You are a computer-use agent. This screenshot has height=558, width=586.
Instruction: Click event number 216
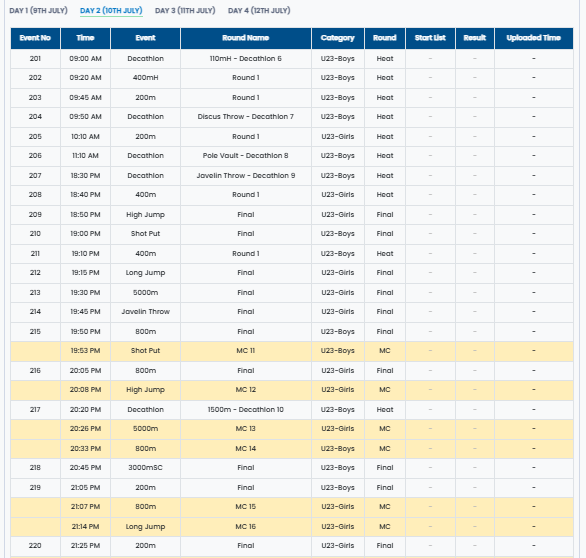(35, 371)
